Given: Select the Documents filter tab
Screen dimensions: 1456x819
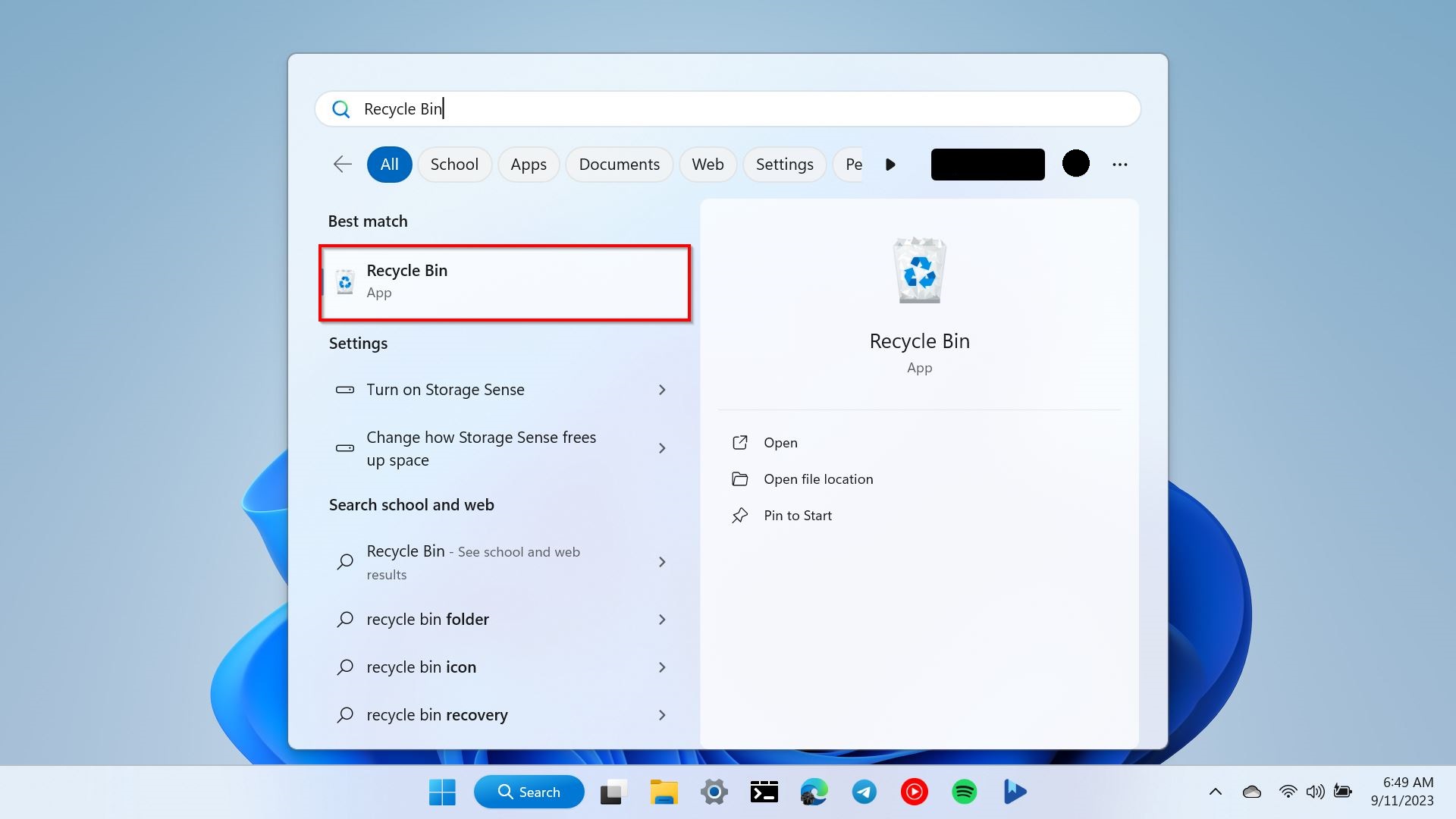Looking at the screenshot, I should coord(619,164).
